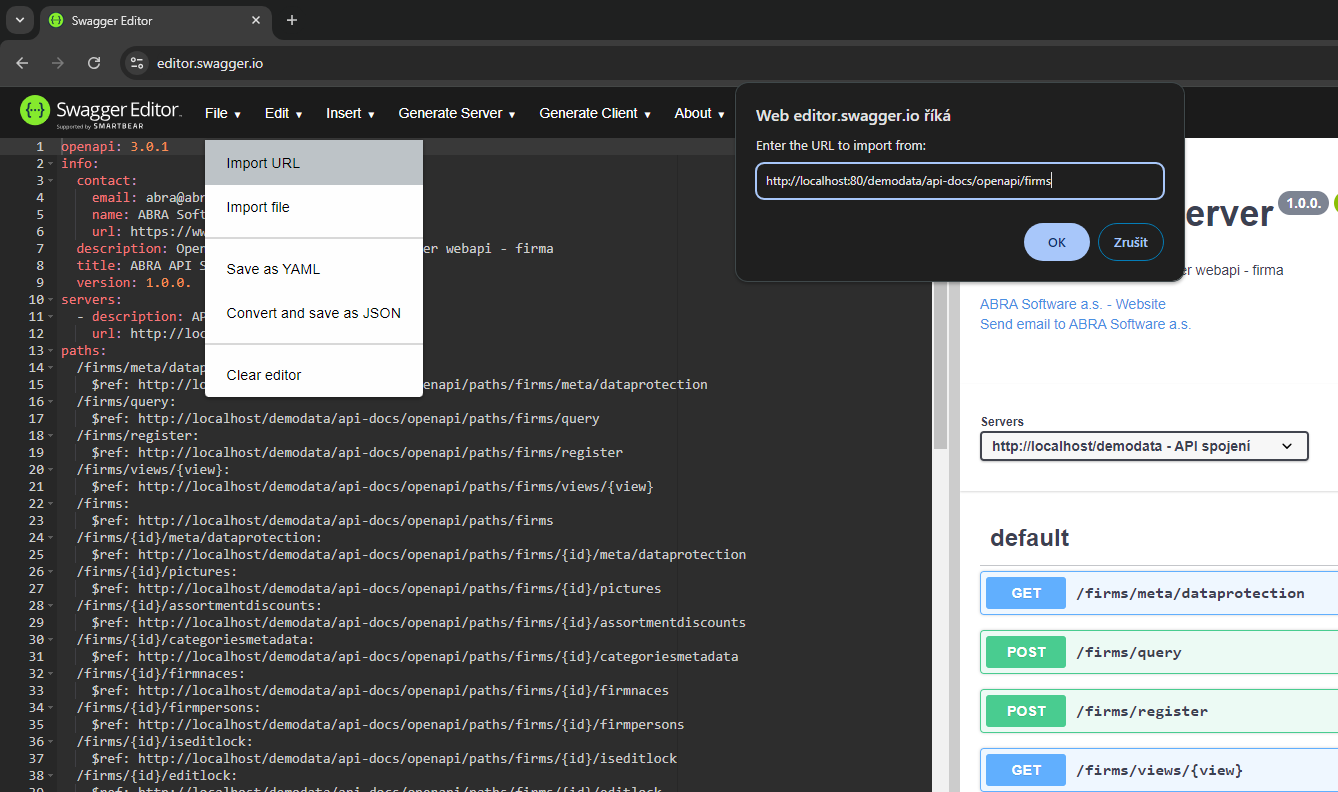Screen dimensions: 1338x792
Task: Click the Swagger Editor logo
Action: tap(100, 113)
